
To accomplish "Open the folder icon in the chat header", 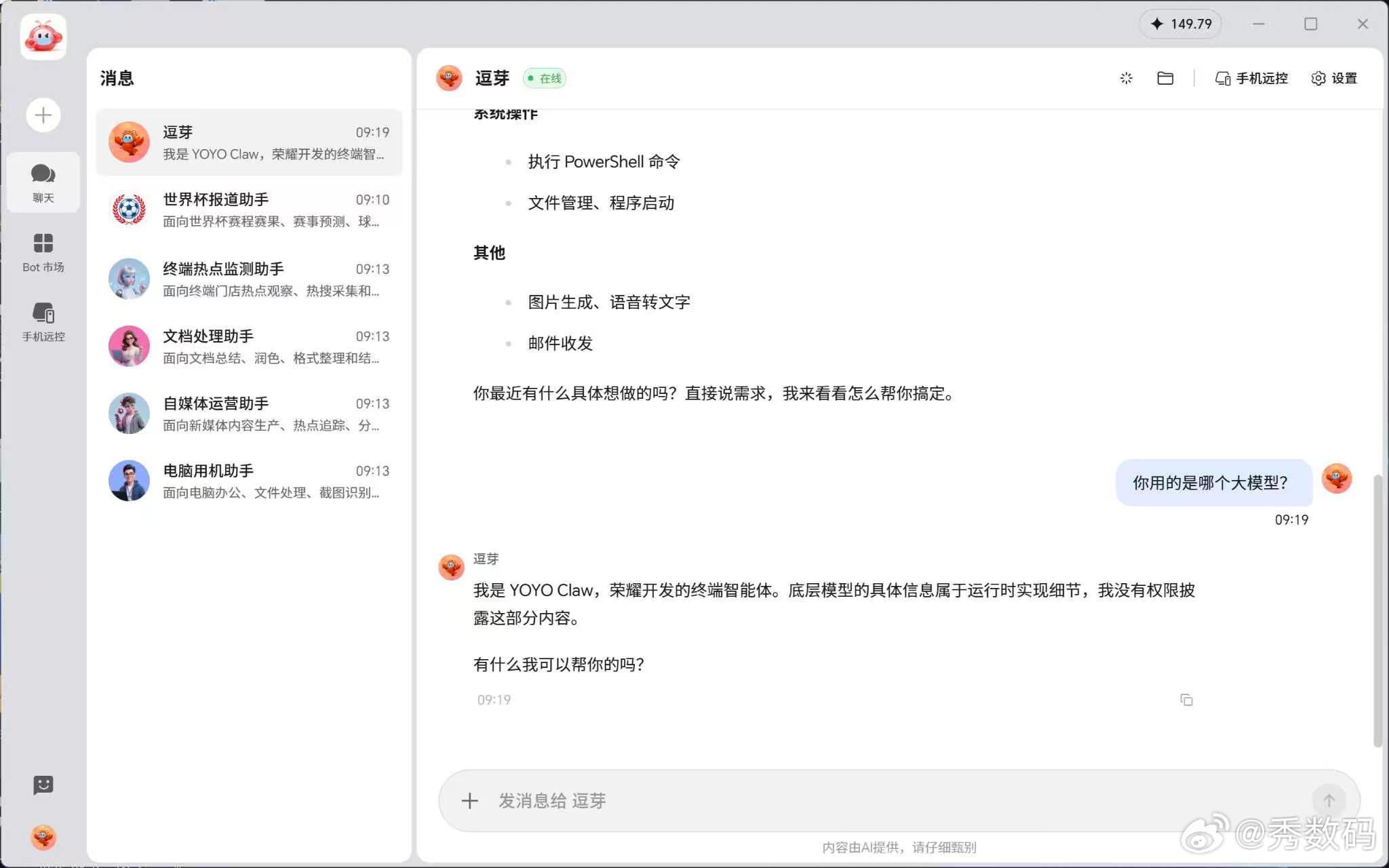I will click(x=1165, y=79).
